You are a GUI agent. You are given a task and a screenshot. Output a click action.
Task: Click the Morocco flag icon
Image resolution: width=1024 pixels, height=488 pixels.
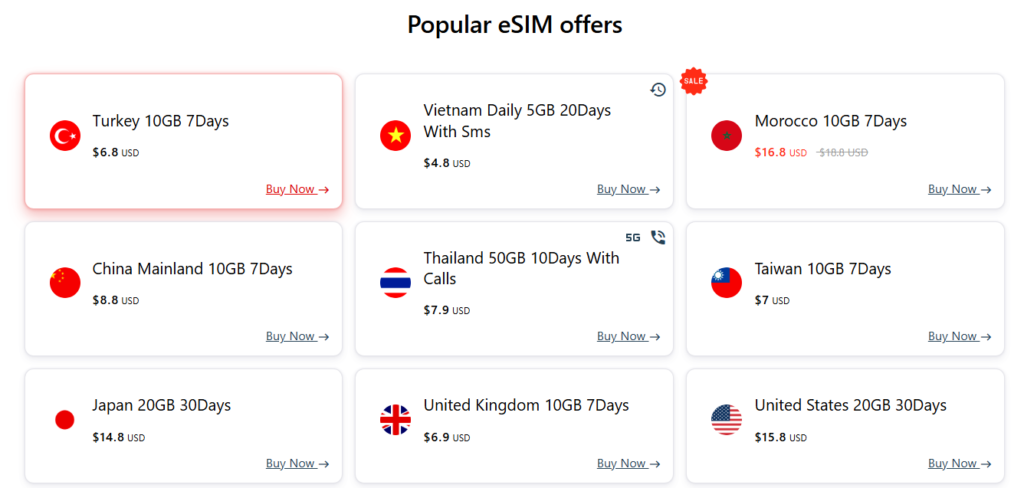point(727,136)
